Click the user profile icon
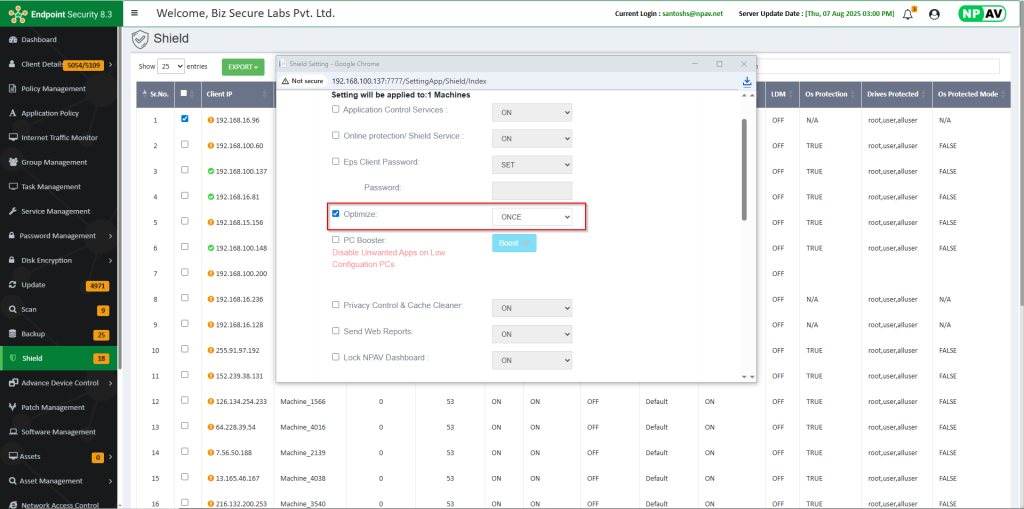The height and width of the screenshot is (509, 1024). click(935, 14)
